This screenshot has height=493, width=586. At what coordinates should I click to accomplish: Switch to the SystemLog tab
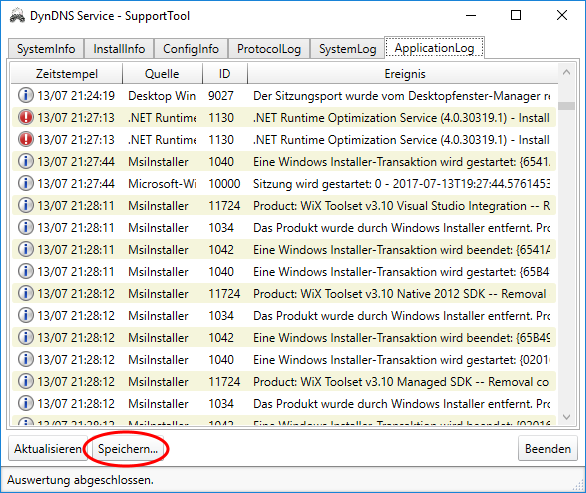348,49
